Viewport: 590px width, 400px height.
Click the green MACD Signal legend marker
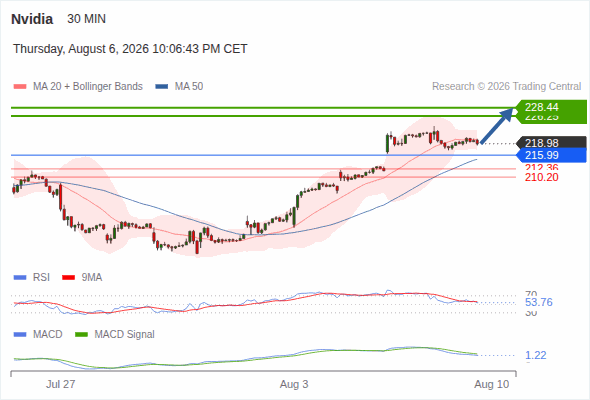(81, 335)
